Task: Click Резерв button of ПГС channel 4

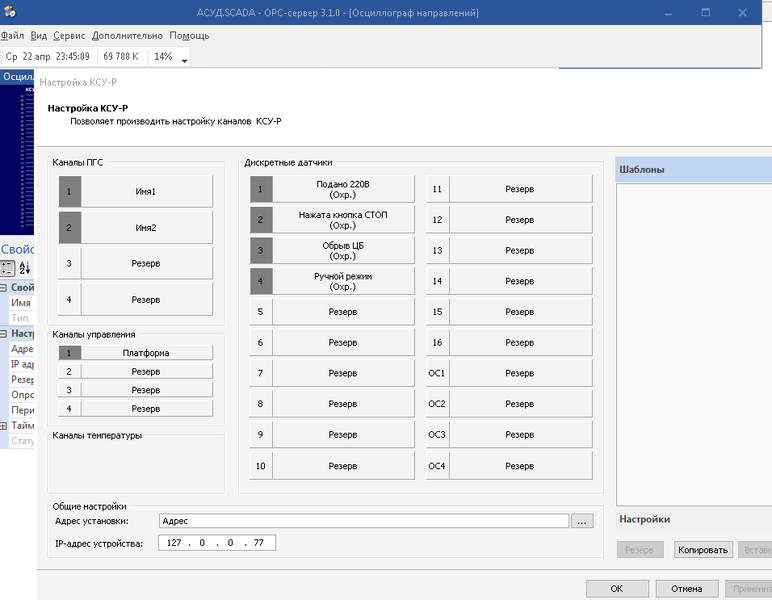Action: click(147, 299)
